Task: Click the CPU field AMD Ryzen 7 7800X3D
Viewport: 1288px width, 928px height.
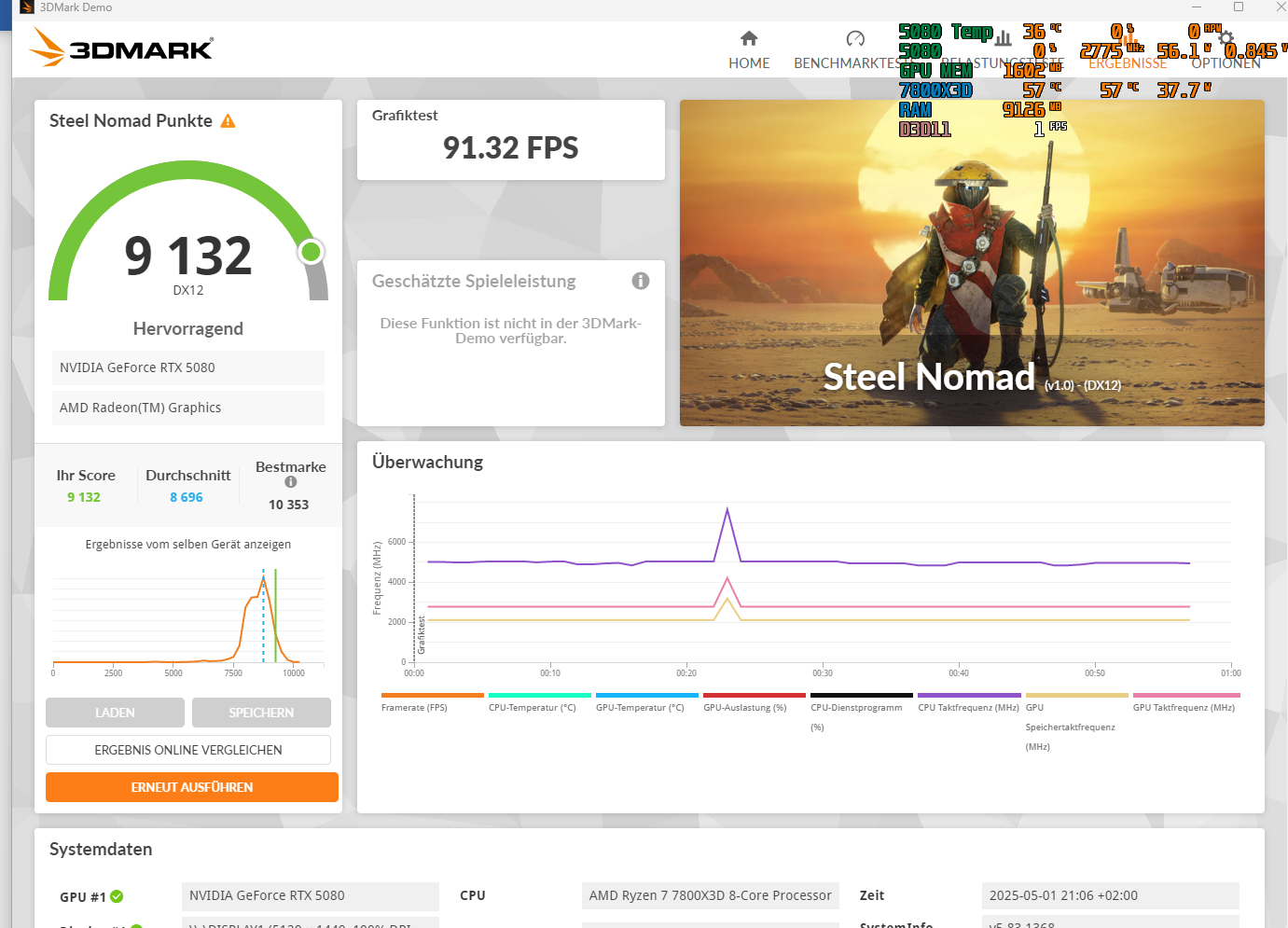Action: tap(711, 895)
